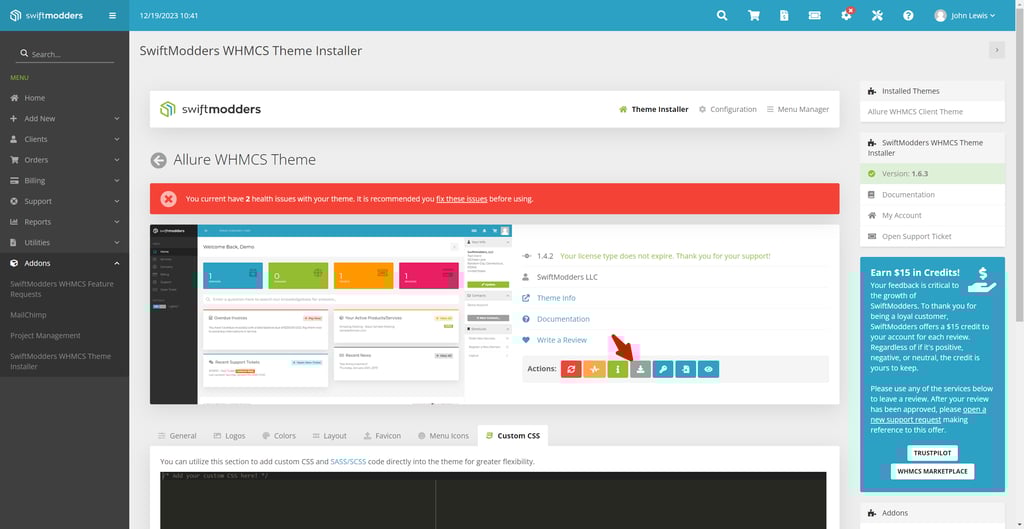Open the shopping cart icon in header

click(753, 16)
